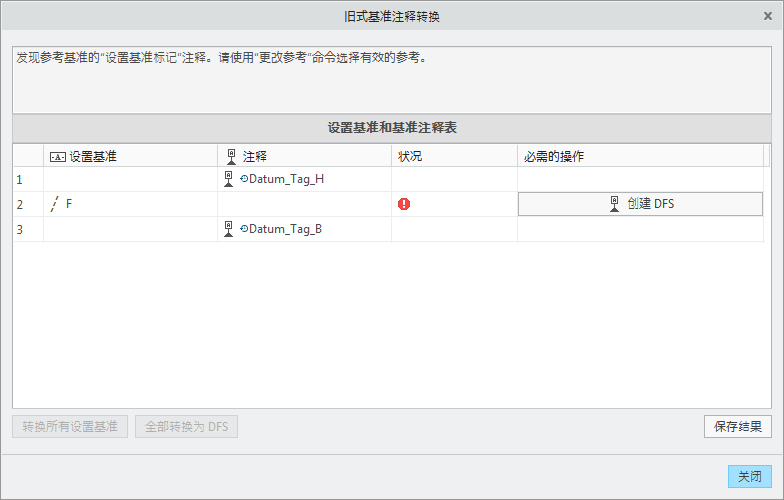Select the 必需的操作 column header
The image size is (784, 500).
553,156
